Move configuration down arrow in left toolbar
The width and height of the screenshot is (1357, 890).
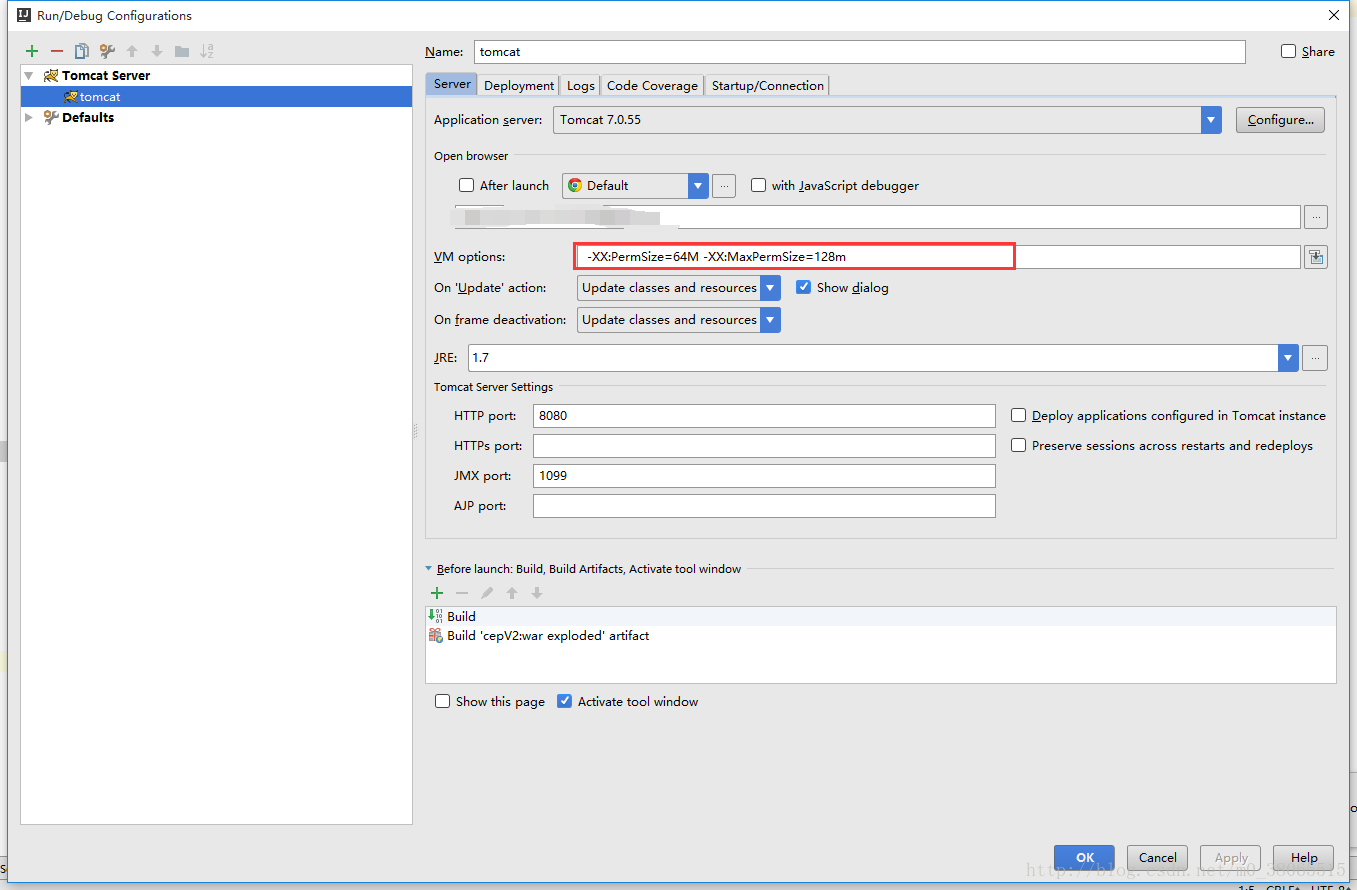(157, 51)
